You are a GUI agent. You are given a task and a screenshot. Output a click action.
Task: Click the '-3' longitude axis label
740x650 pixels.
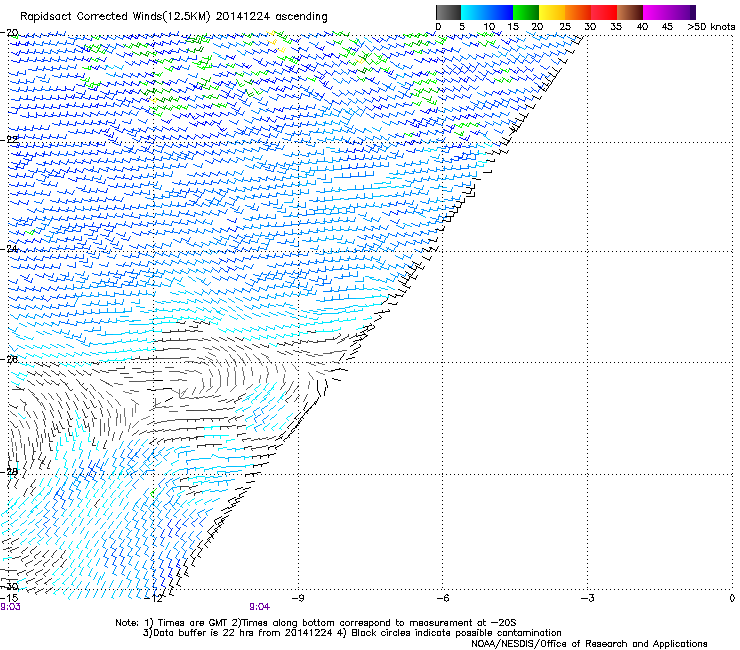point(588,598)
